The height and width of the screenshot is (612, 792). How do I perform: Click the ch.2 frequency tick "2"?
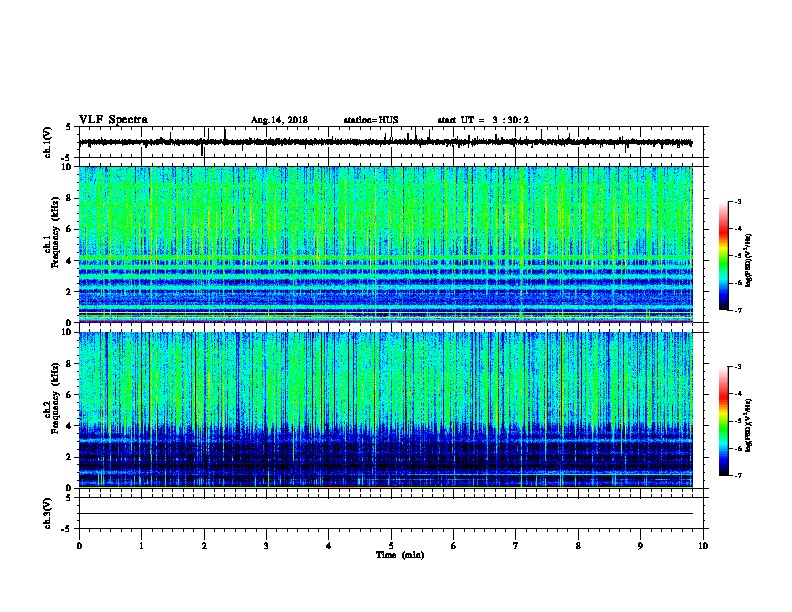pyautogui.click(x=69, y=457)
